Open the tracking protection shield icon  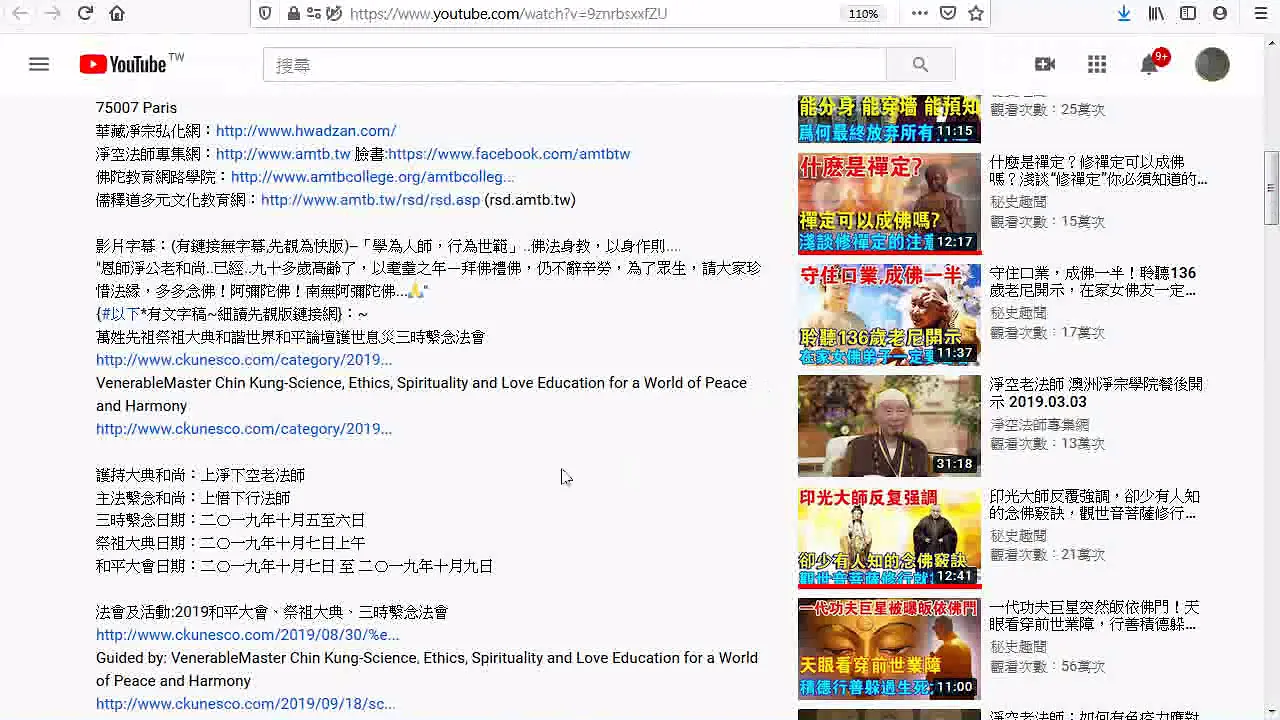tap(265, 13)
